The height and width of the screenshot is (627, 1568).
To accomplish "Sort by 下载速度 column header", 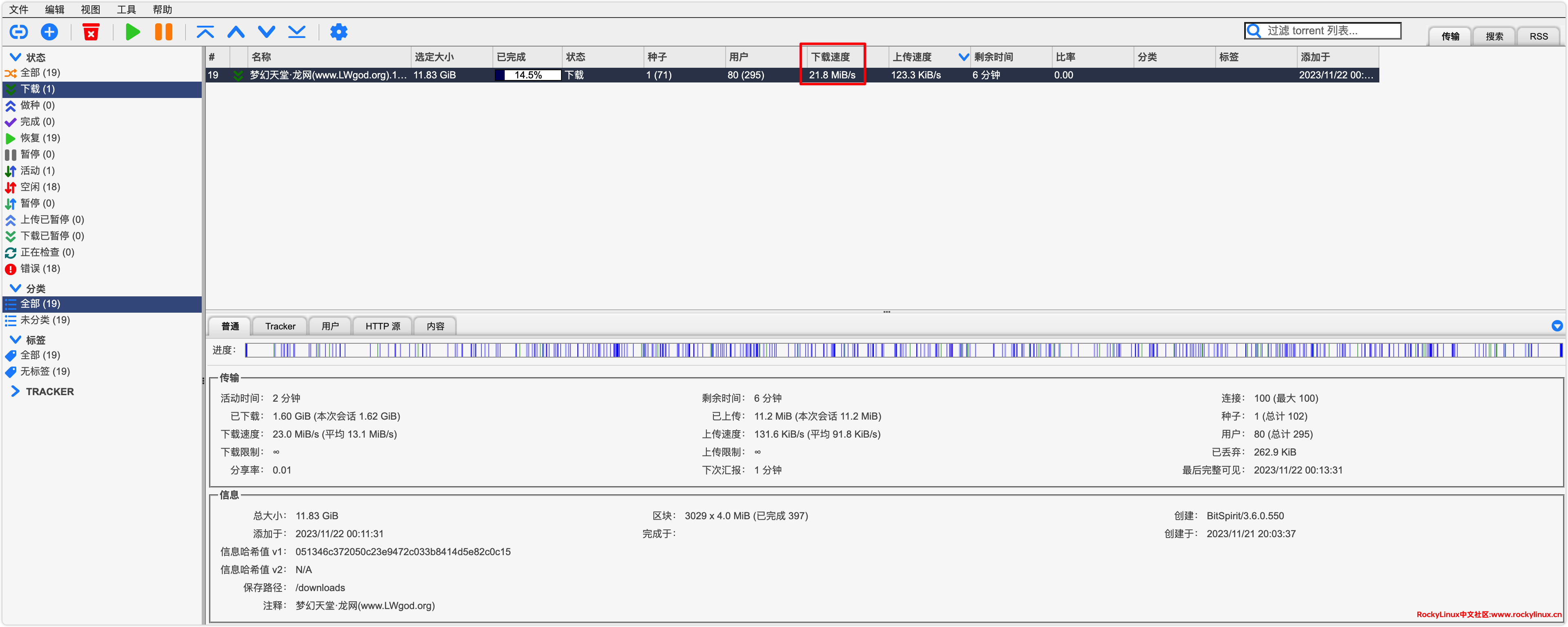I will [x=831, y=57].
